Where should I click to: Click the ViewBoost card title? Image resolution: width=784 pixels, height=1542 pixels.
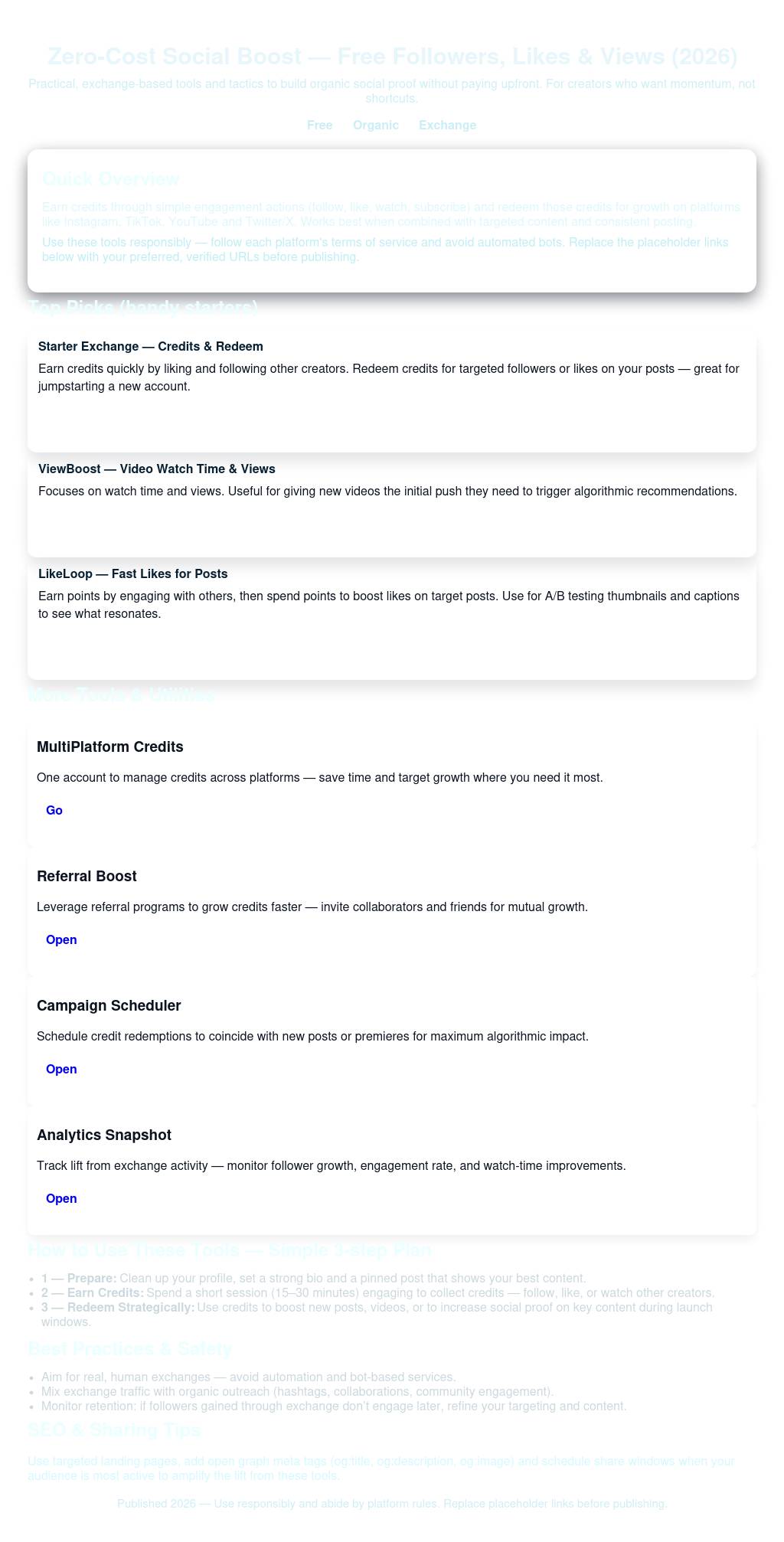[156, 469]
